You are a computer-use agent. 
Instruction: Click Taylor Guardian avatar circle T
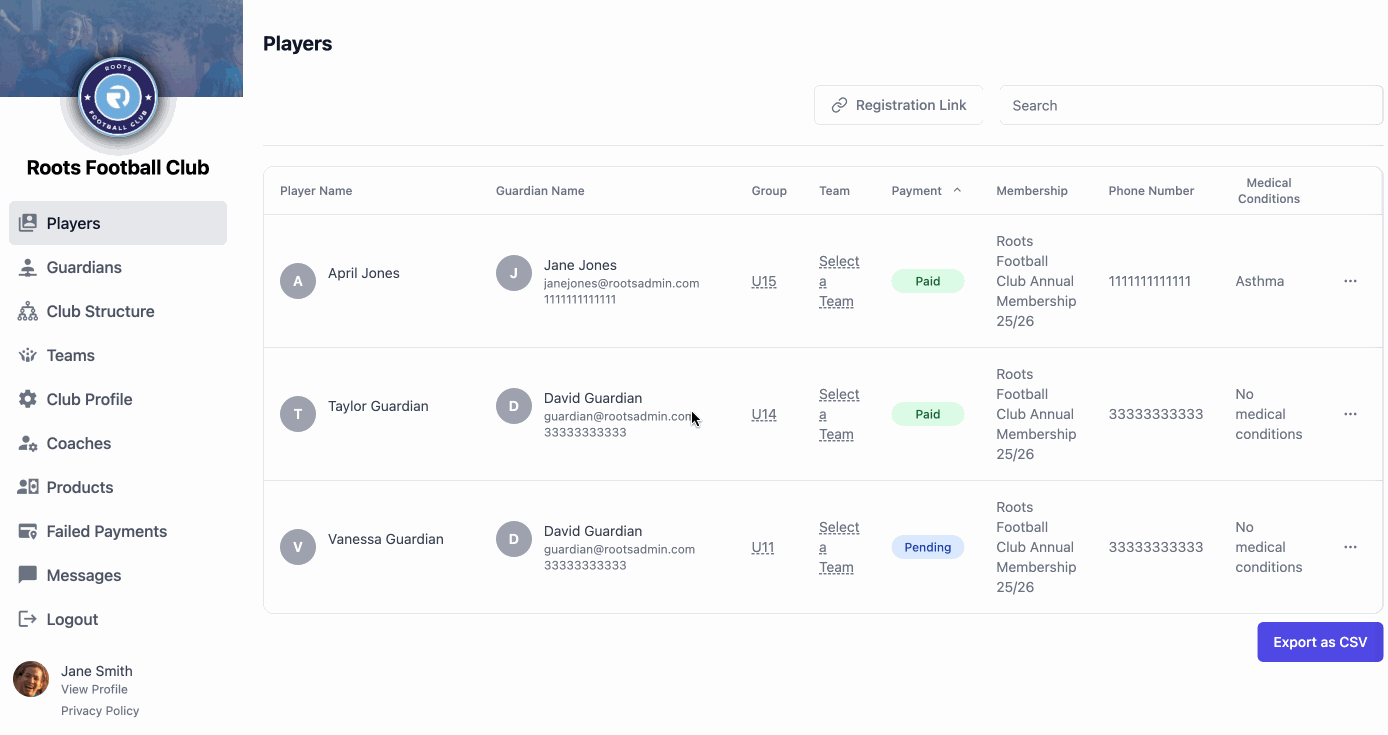pyautogui.click(x=298, y=414)
